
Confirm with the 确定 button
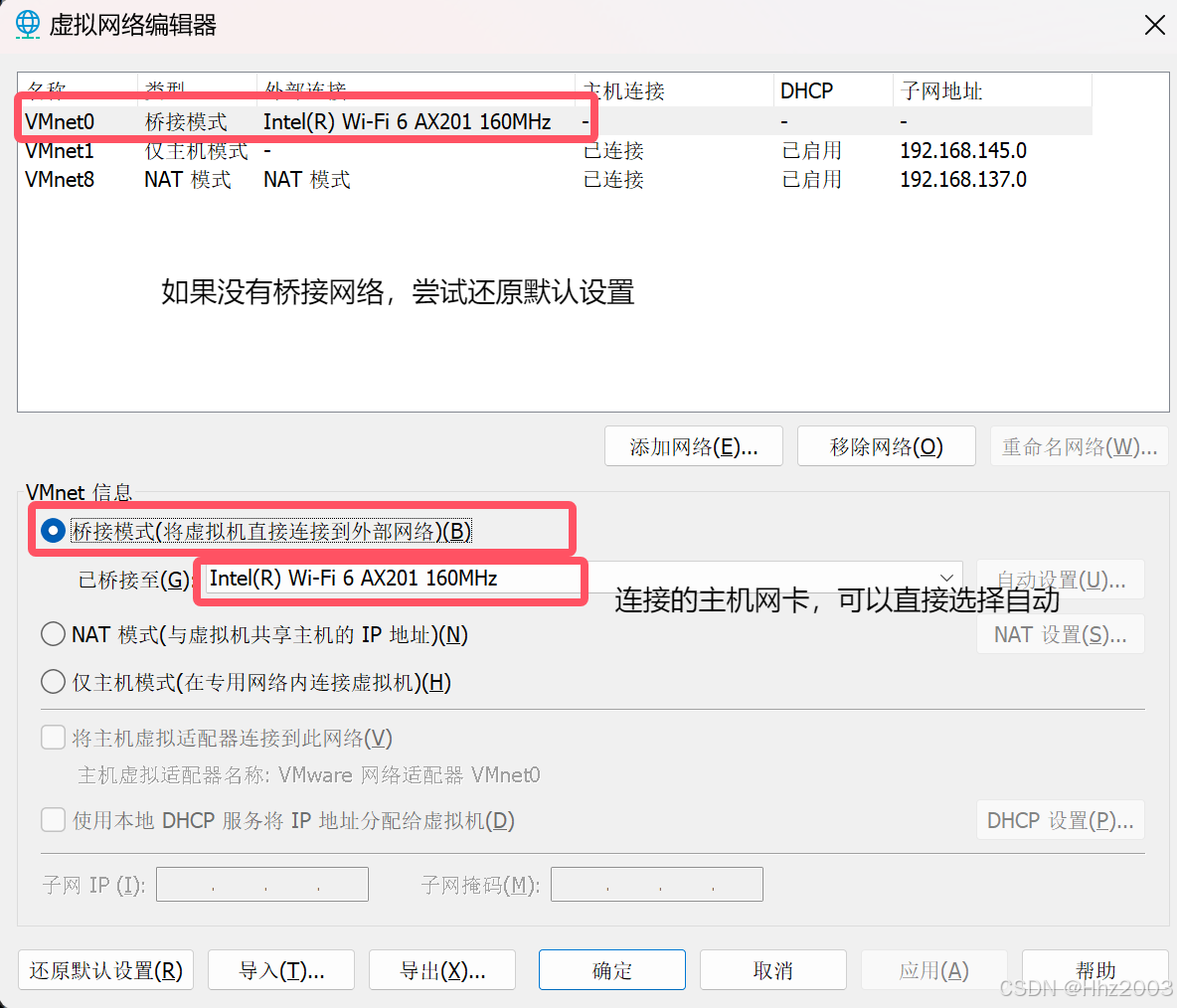[611, 969]
